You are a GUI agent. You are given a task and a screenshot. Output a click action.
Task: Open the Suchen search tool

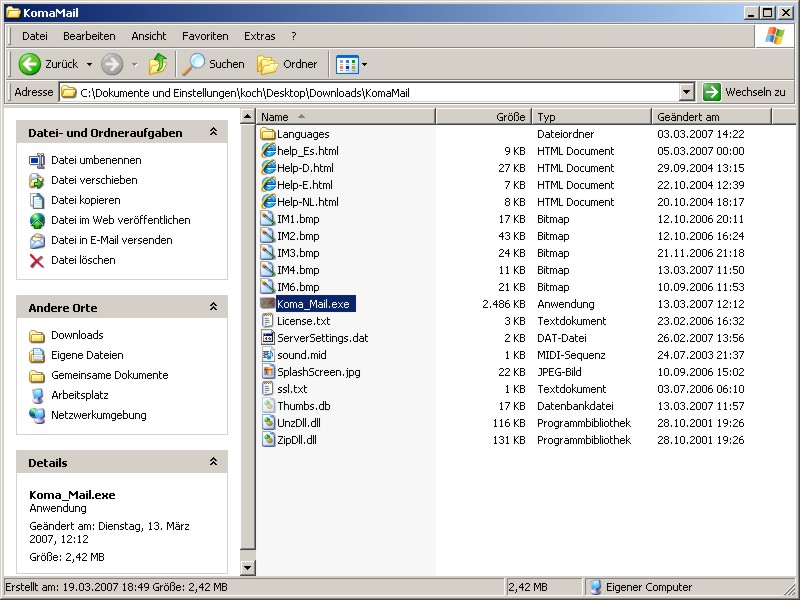pos(214,64)
